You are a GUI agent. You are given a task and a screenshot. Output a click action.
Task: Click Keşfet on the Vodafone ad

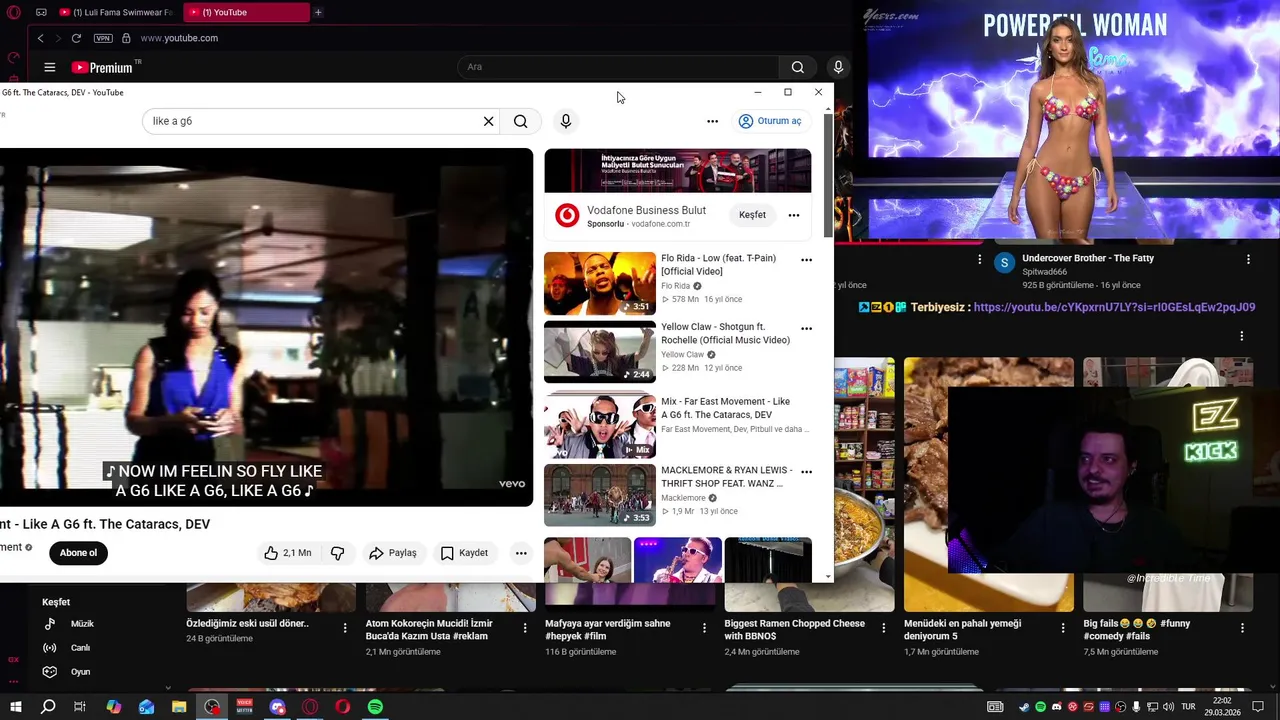pos(752,215)
